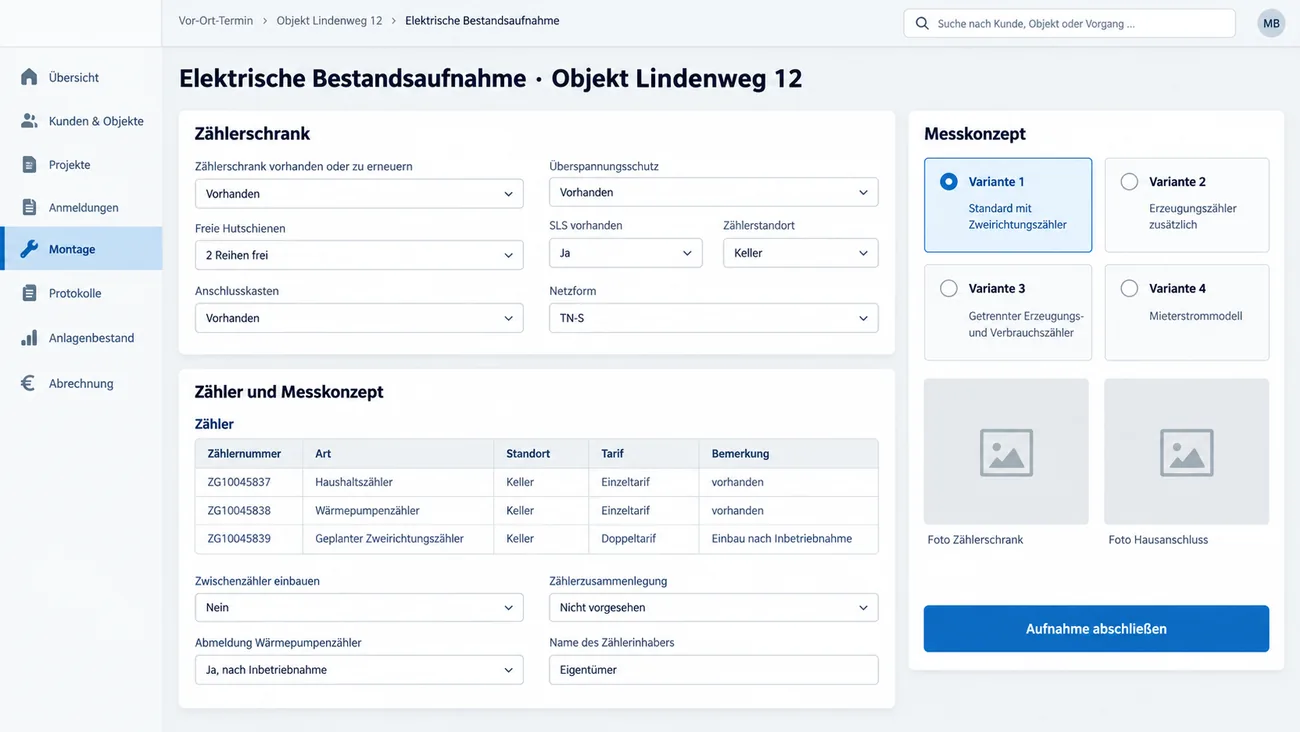
Task: Select Variante 2 Erzeugungszähler zusätzlich
Action: 1187,205
